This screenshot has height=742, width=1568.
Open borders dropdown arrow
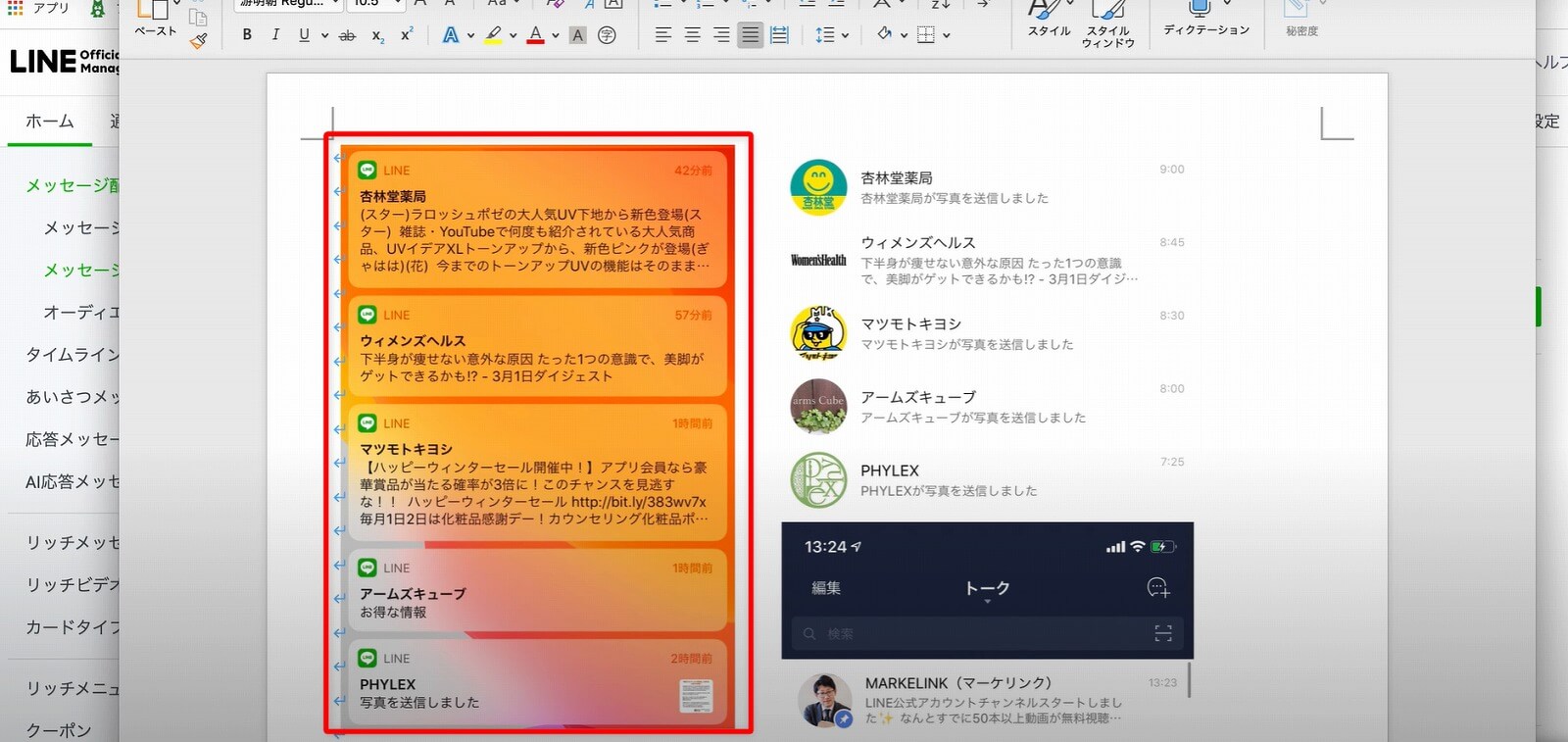[947, 35]
